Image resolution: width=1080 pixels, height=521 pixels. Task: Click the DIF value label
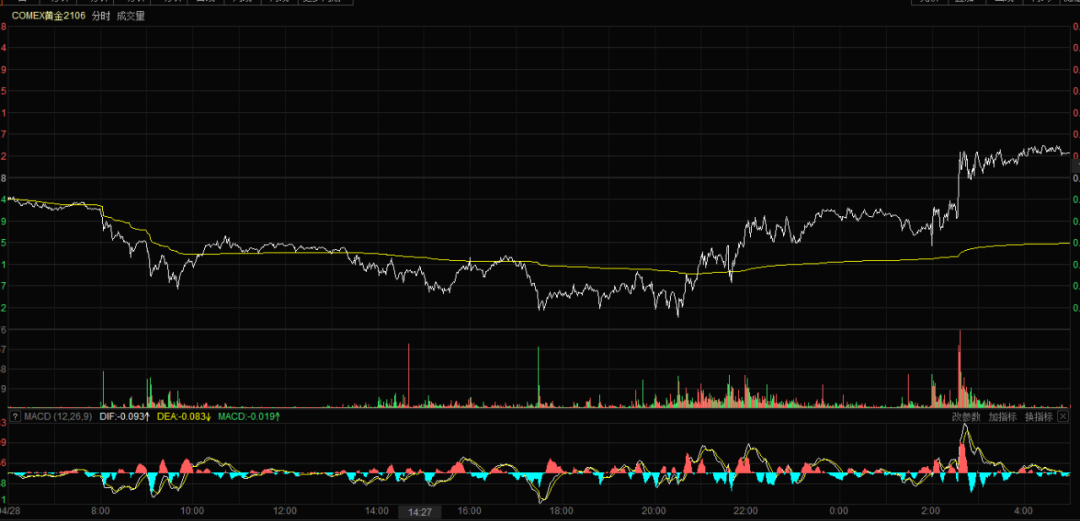[124, 416]
